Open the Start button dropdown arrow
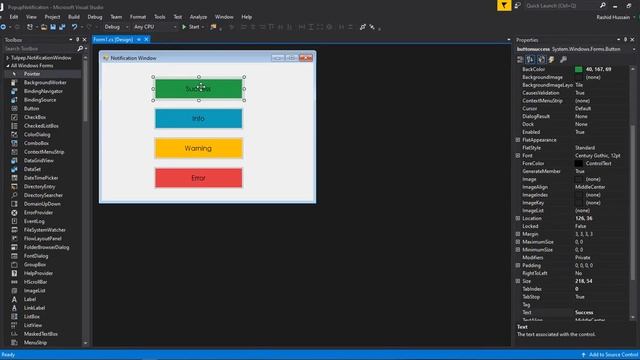Viewport: 640px width, 360px height. pyautogui.click(x=202, y=27)
